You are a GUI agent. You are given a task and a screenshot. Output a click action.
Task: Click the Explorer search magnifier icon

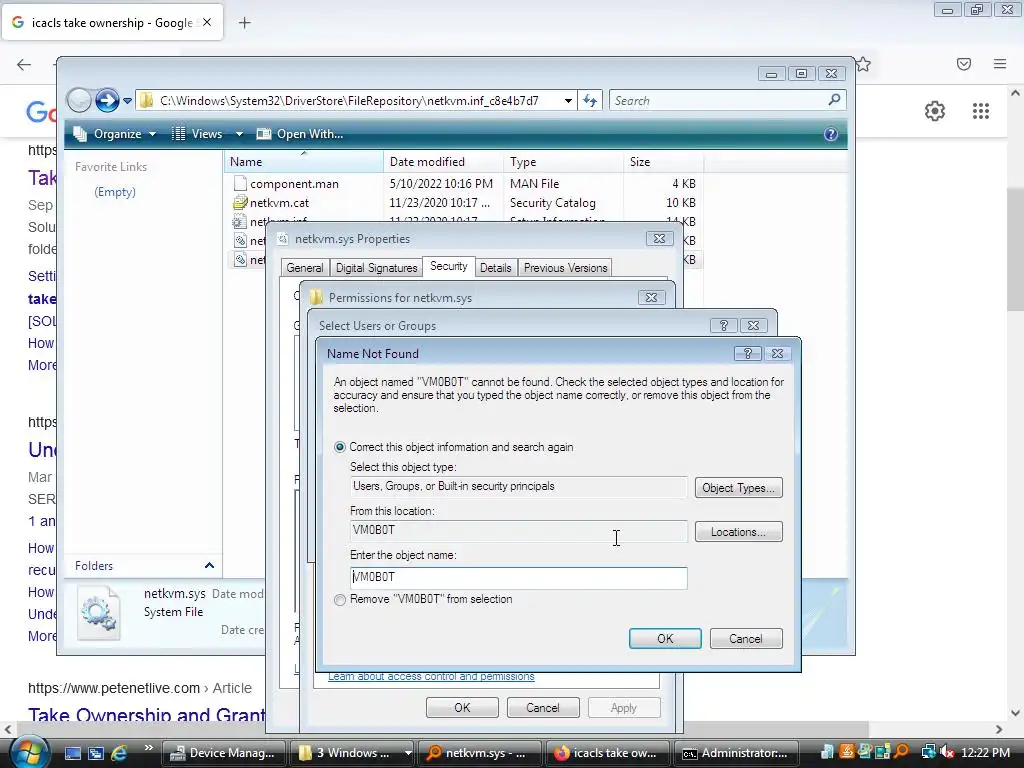tap(834, 100)
